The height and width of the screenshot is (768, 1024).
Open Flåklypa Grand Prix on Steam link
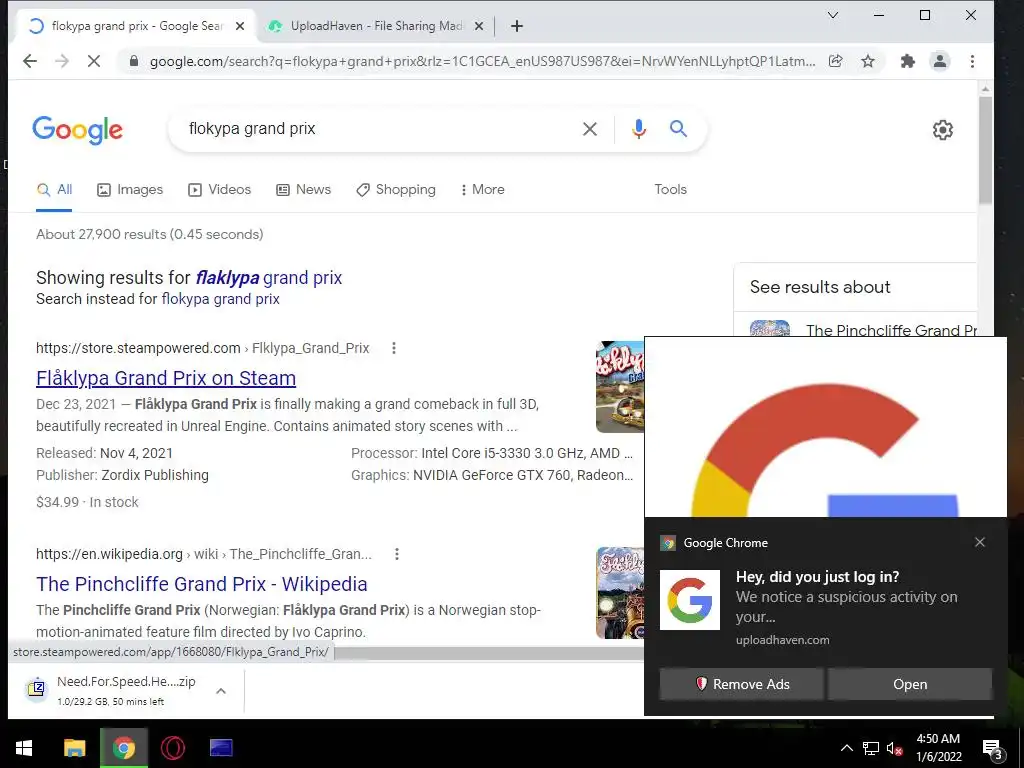coord(166,378)
